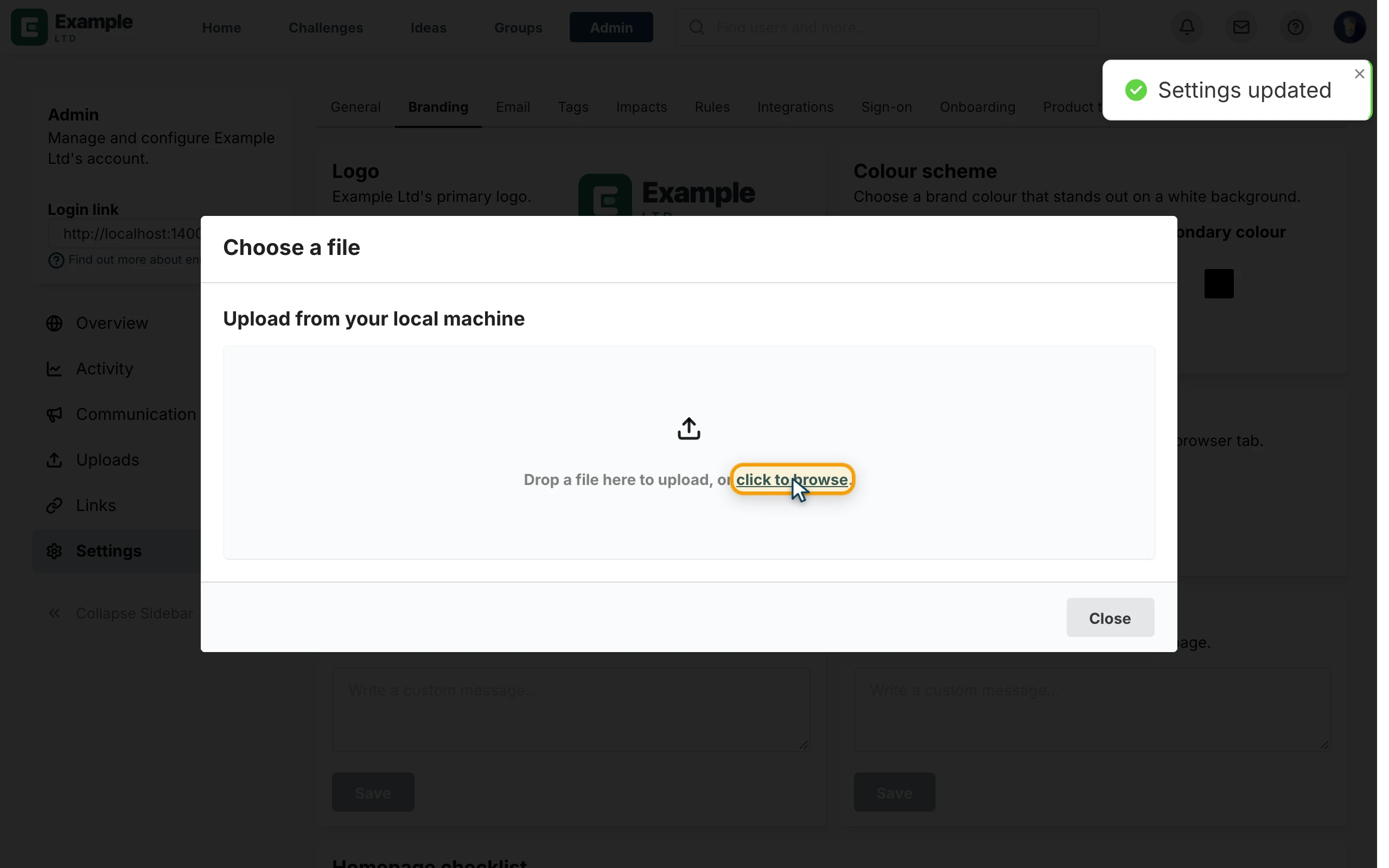Click the Collapse Sidebar chevrons icon

click(x=54, y=613)
